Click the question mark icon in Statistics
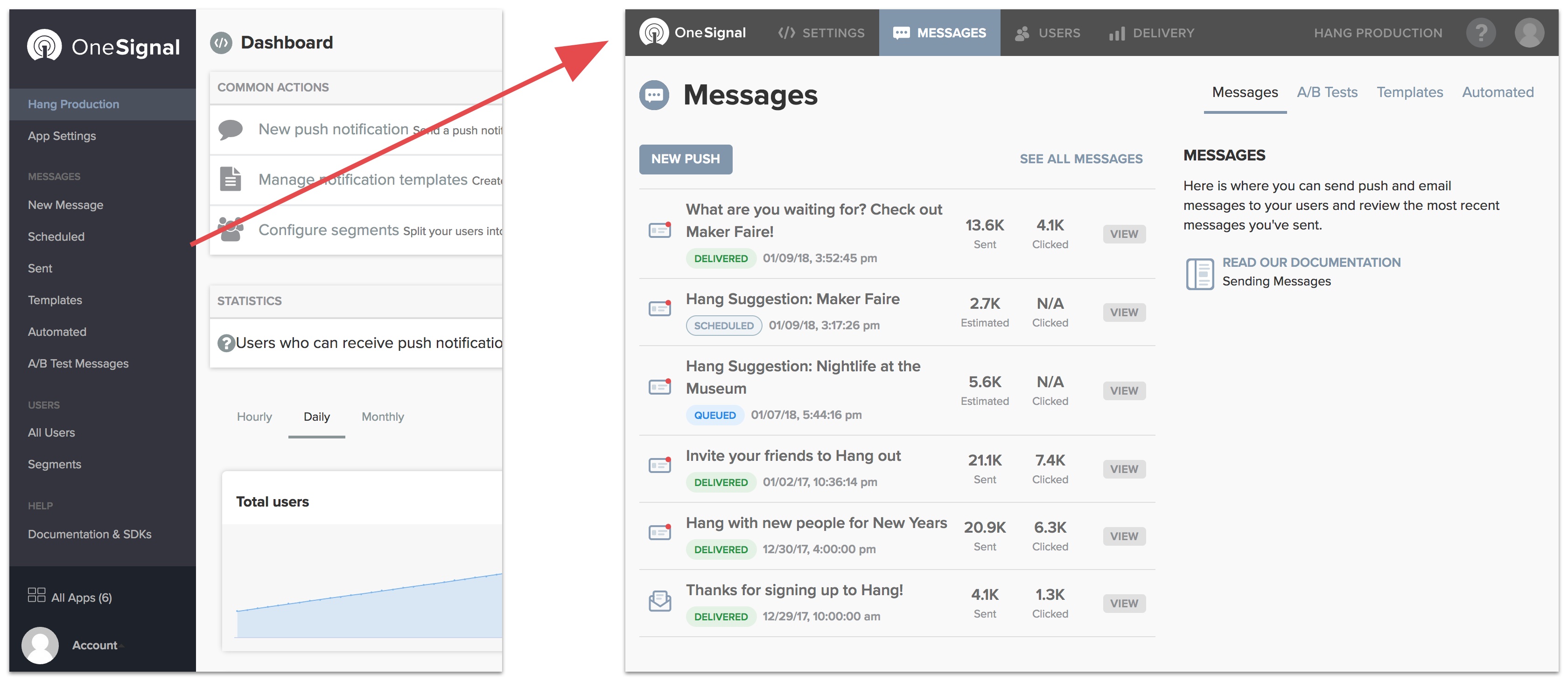This screenshot has height=681, width=1568. (x=226, y=343)
